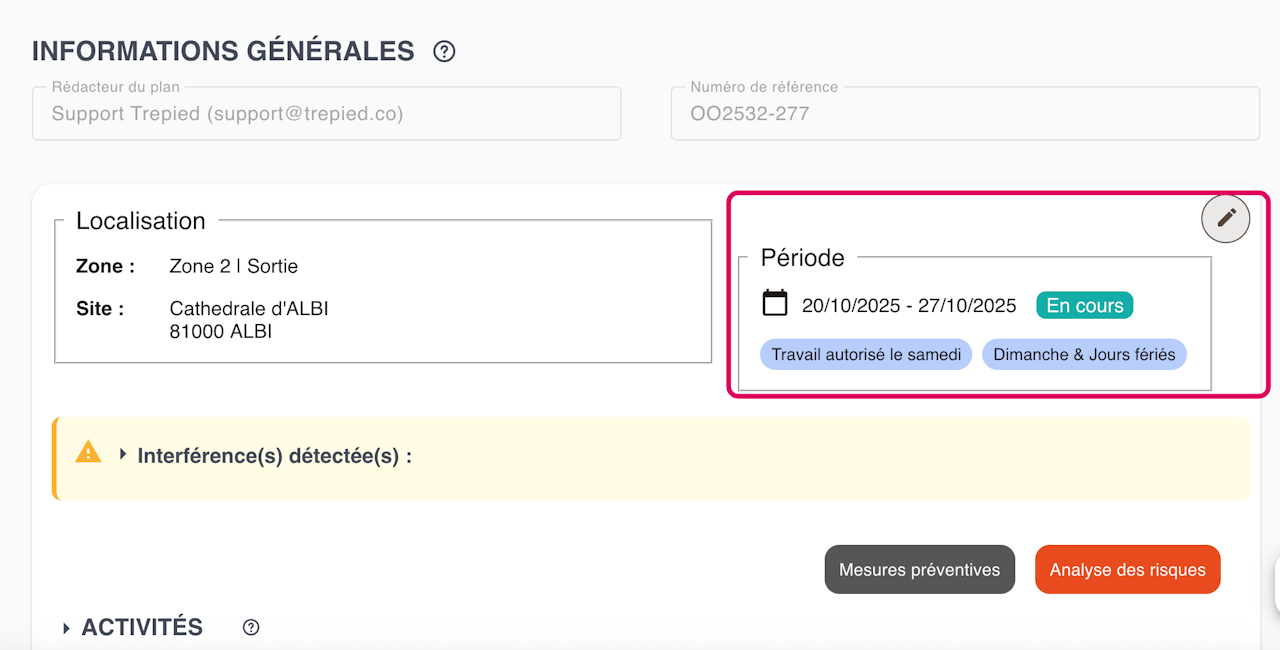The width and height of the screenshot is (1280, 650).
Task: Open help icon beside Informations Générales
Action: tap(444, 52)
